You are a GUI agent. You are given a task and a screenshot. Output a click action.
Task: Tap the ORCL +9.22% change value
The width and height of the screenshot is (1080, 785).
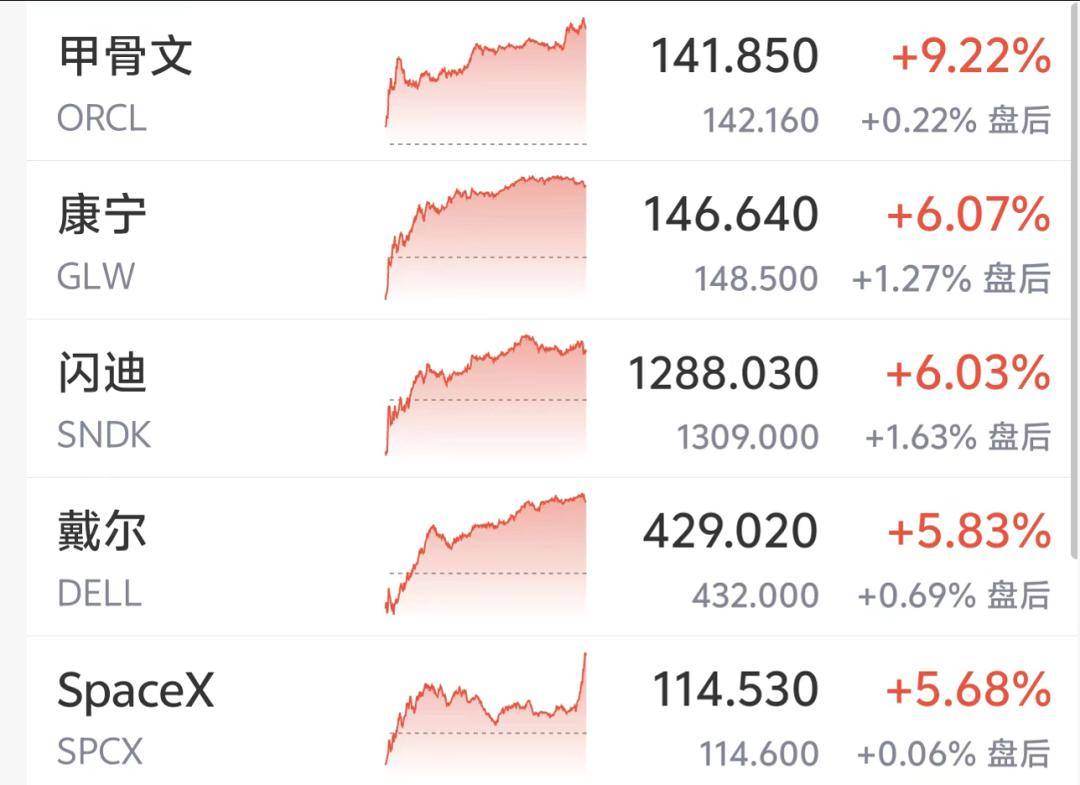[971, 56]
